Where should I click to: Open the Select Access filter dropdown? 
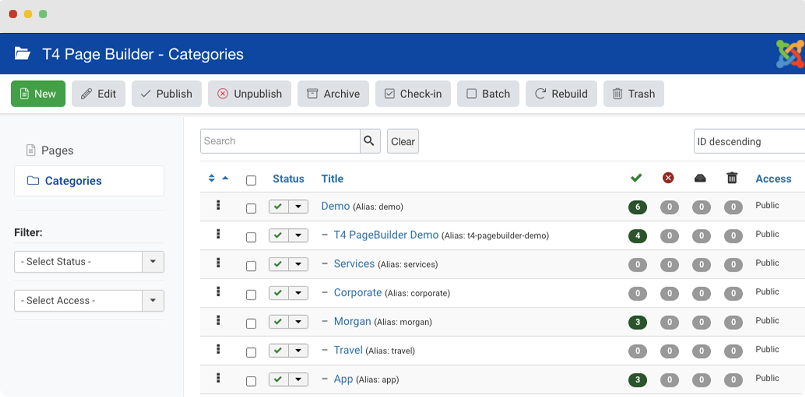click(89, 301)
